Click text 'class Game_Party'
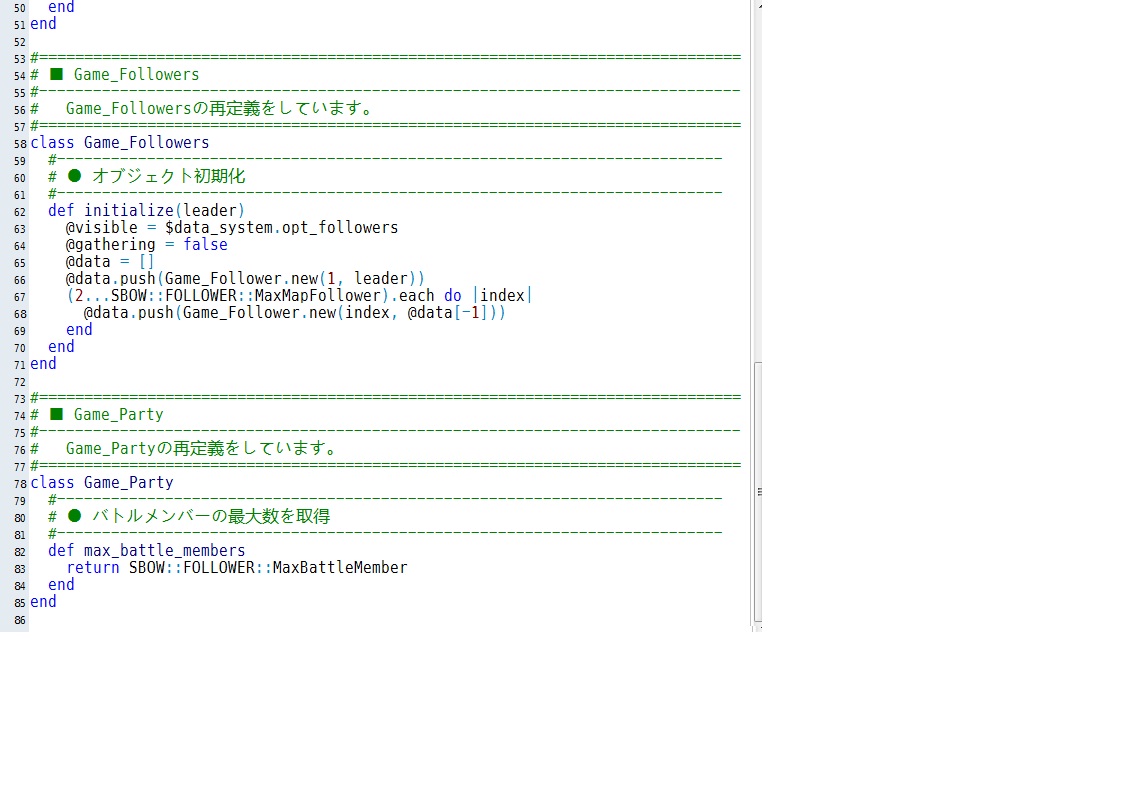Viewport: 1125px width, 791px height. (x=102, y=483)
